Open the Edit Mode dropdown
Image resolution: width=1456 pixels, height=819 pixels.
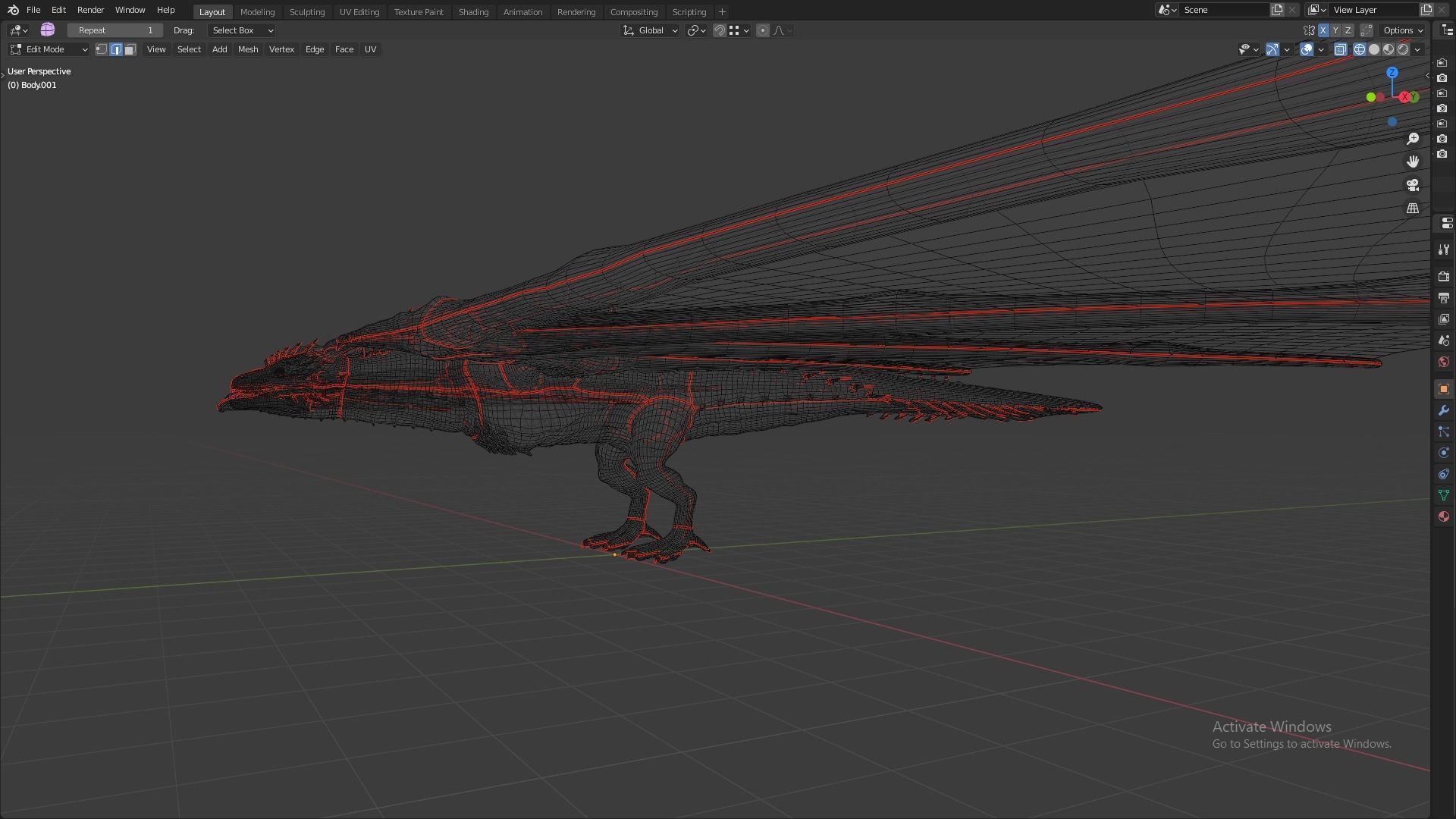(49, 49)
